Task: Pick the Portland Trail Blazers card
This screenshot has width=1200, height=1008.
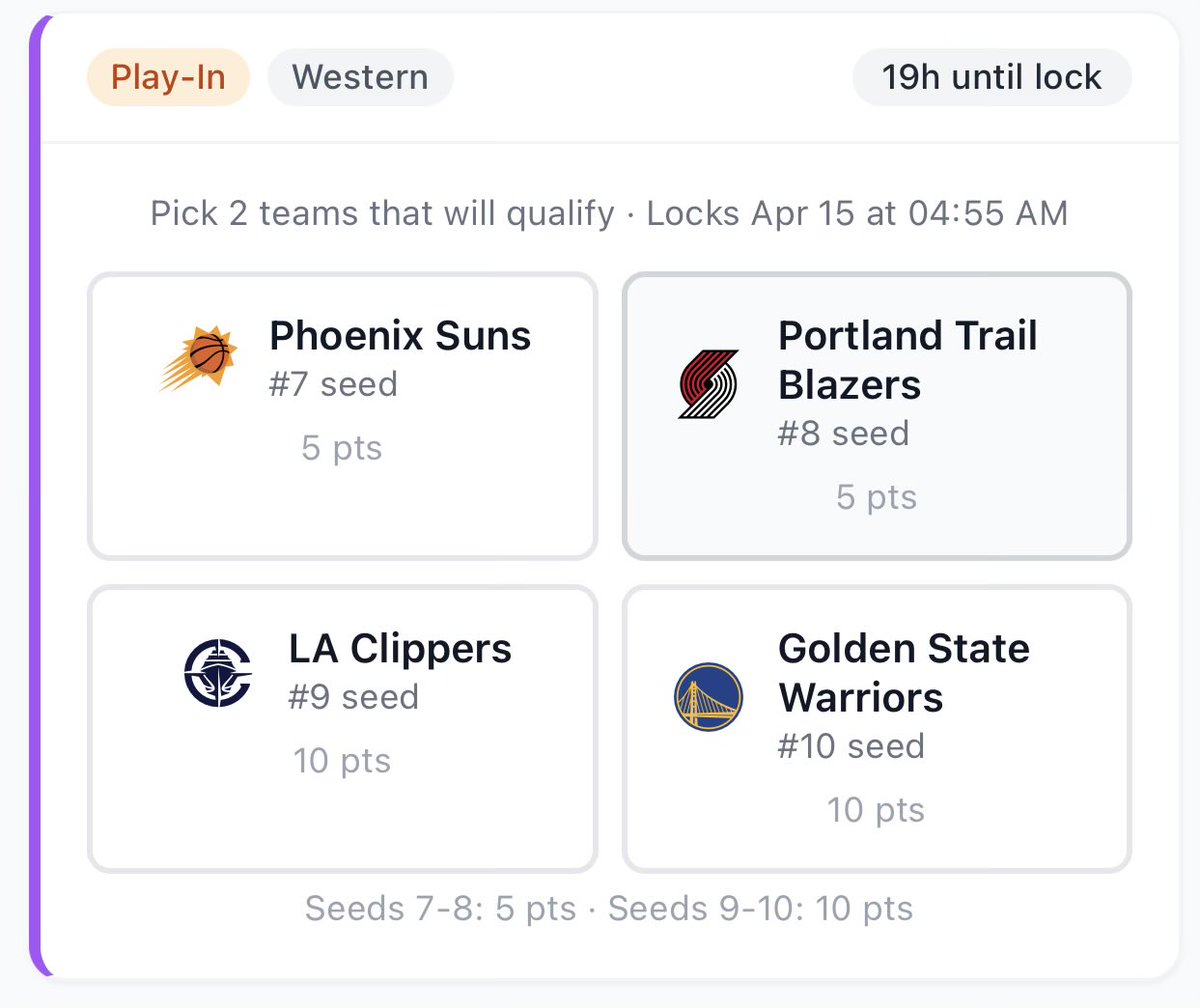Action: [877, 416]
